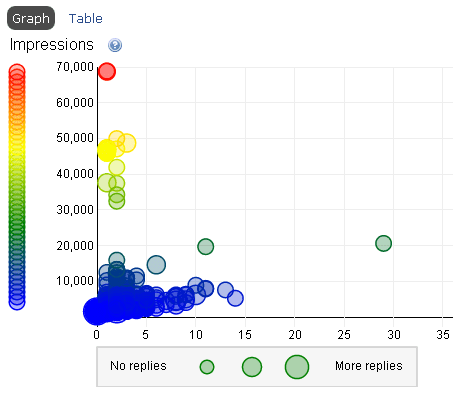Select the smallest legend circle beside No replies
Image resolution: width=453 pixels, height=398 pixels.
[x=207, y=367]
